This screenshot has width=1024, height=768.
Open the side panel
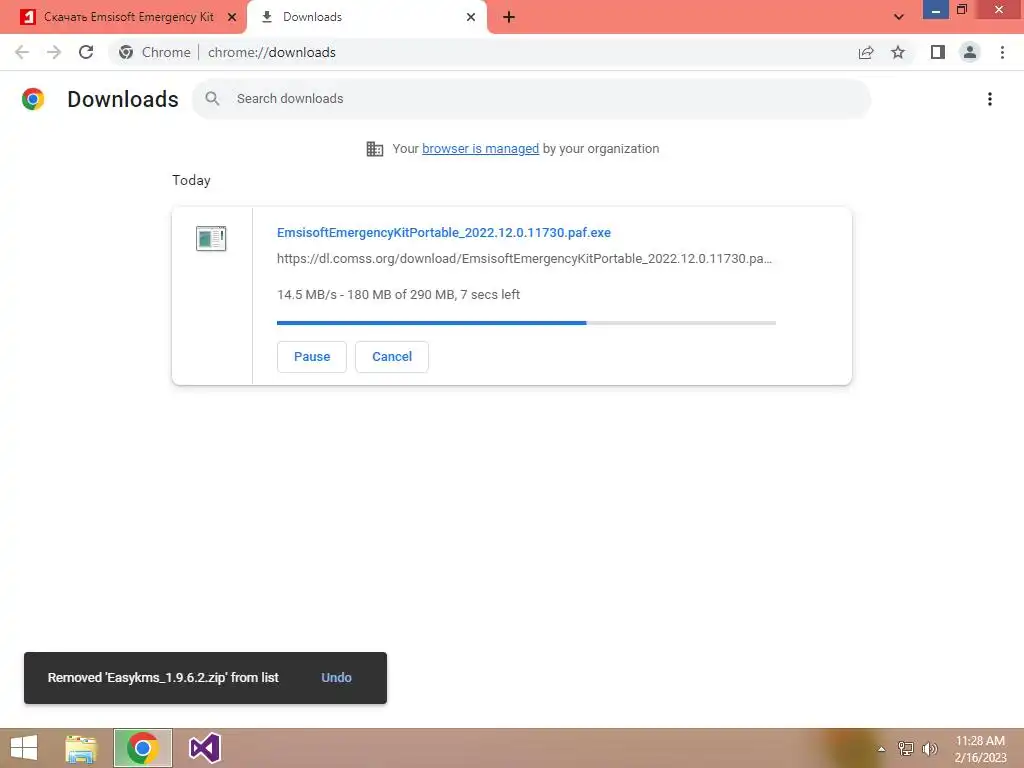point(938,52)
